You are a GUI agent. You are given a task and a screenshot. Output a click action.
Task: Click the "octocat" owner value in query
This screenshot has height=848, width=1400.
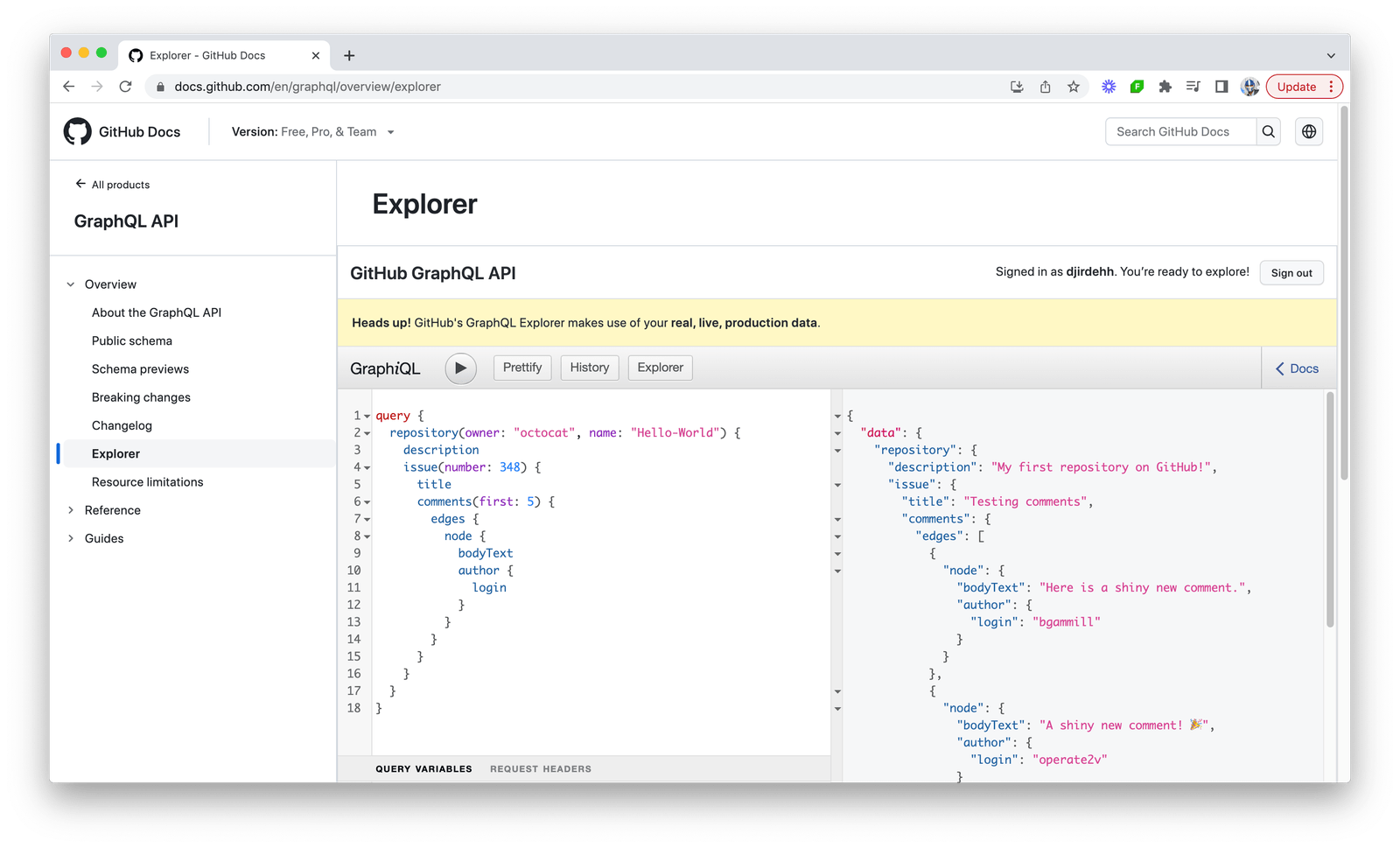[544, 432]
